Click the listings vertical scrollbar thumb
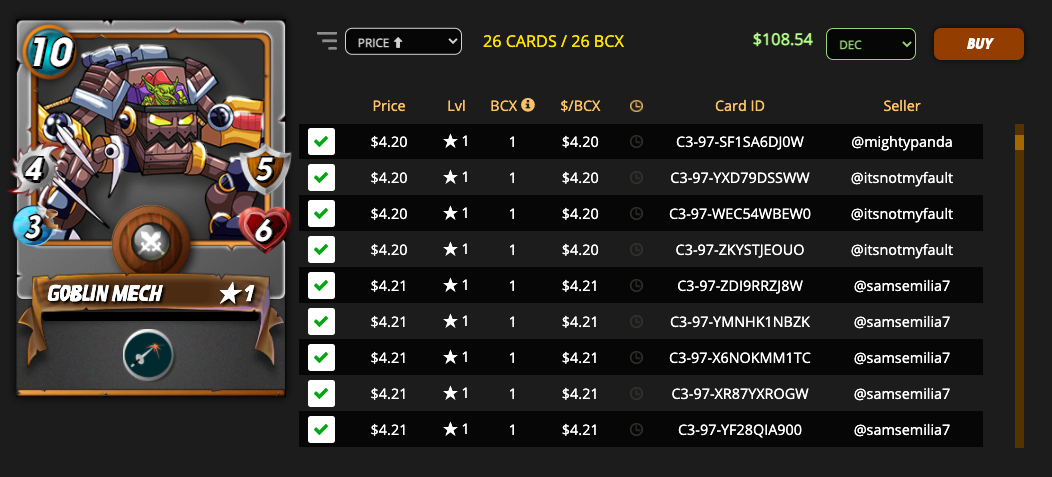 pos(1019,142)
